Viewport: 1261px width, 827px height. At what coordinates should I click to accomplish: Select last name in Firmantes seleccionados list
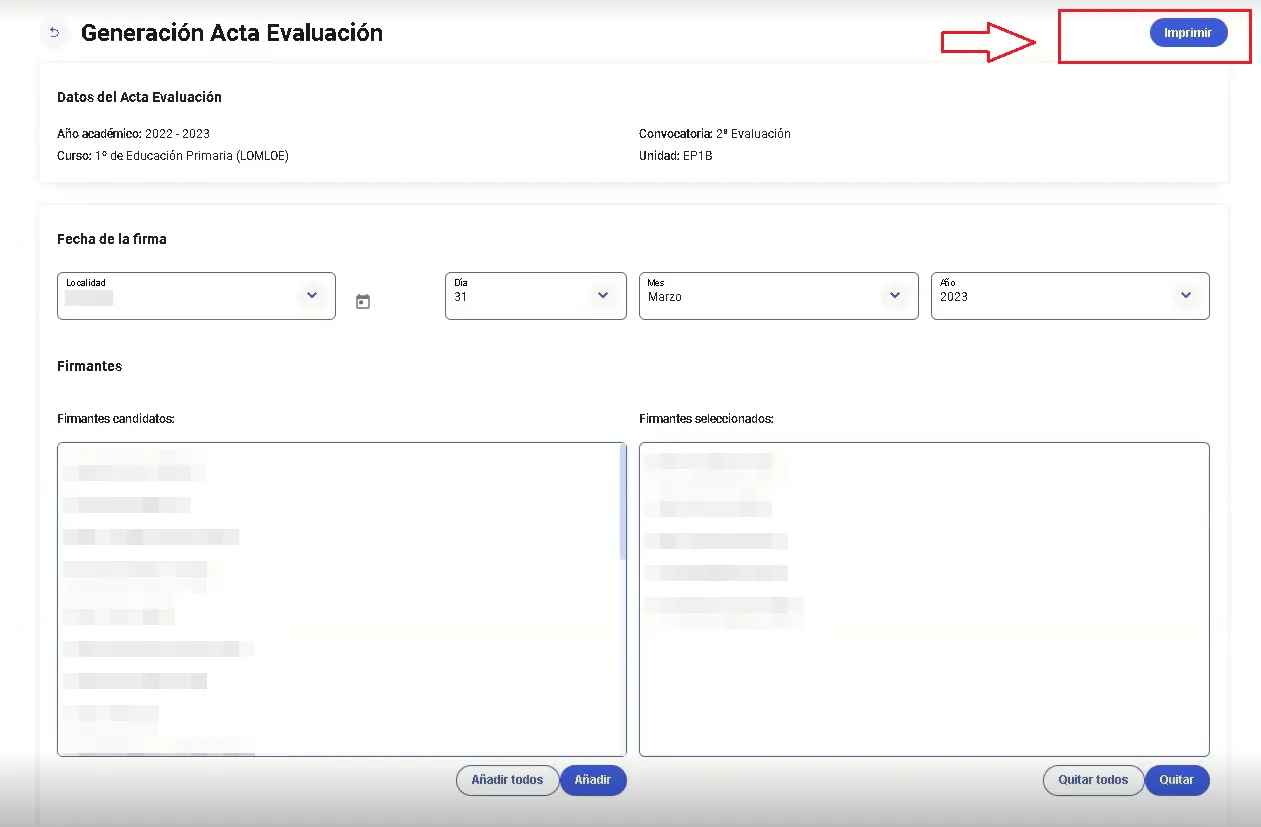(724, 607)
